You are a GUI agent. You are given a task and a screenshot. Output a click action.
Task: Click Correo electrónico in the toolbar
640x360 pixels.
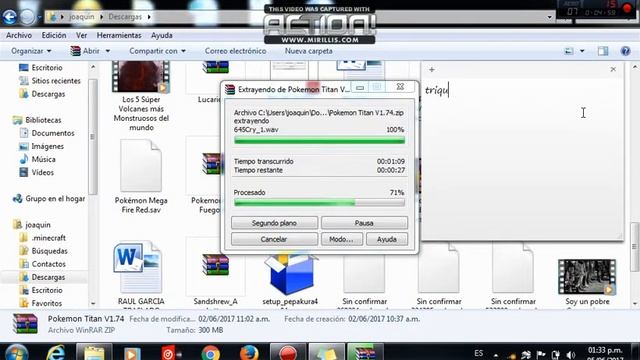tap(236, 51)
